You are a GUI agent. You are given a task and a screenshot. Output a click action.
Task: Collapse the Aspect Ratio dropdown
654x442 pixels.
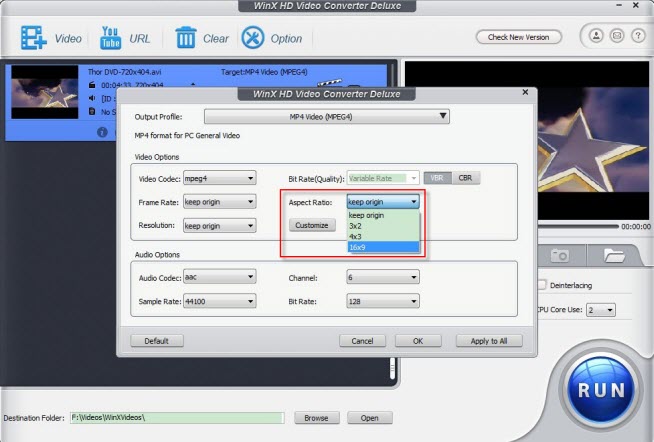(383, 202)
